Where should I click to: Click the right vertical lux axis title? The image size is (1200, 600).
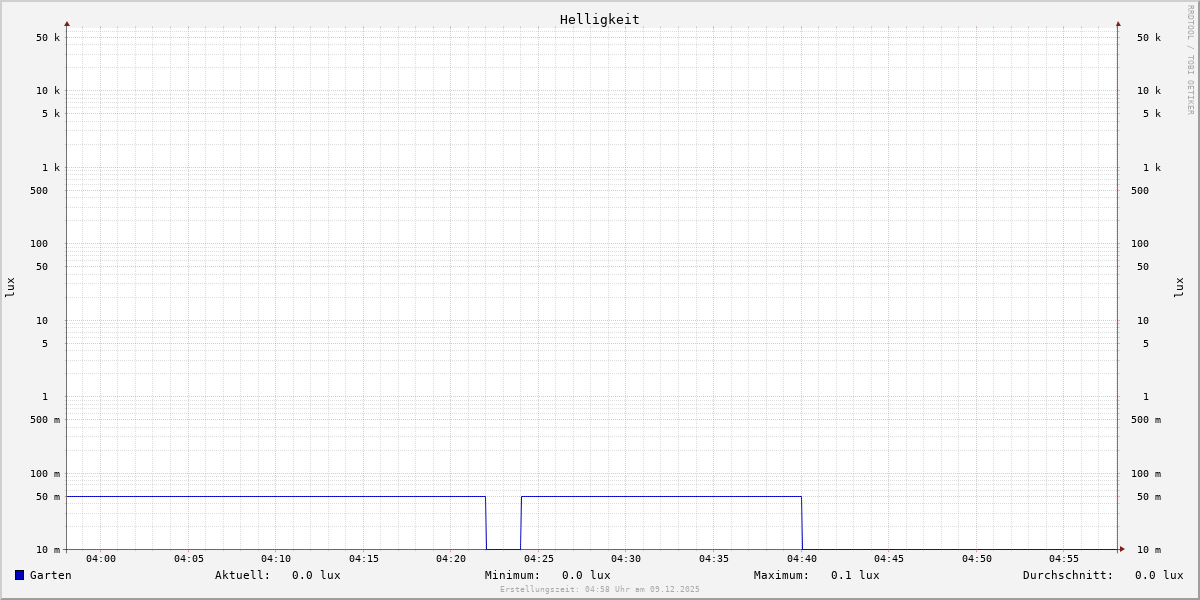pyautogui.click(x=1179, y=287)
